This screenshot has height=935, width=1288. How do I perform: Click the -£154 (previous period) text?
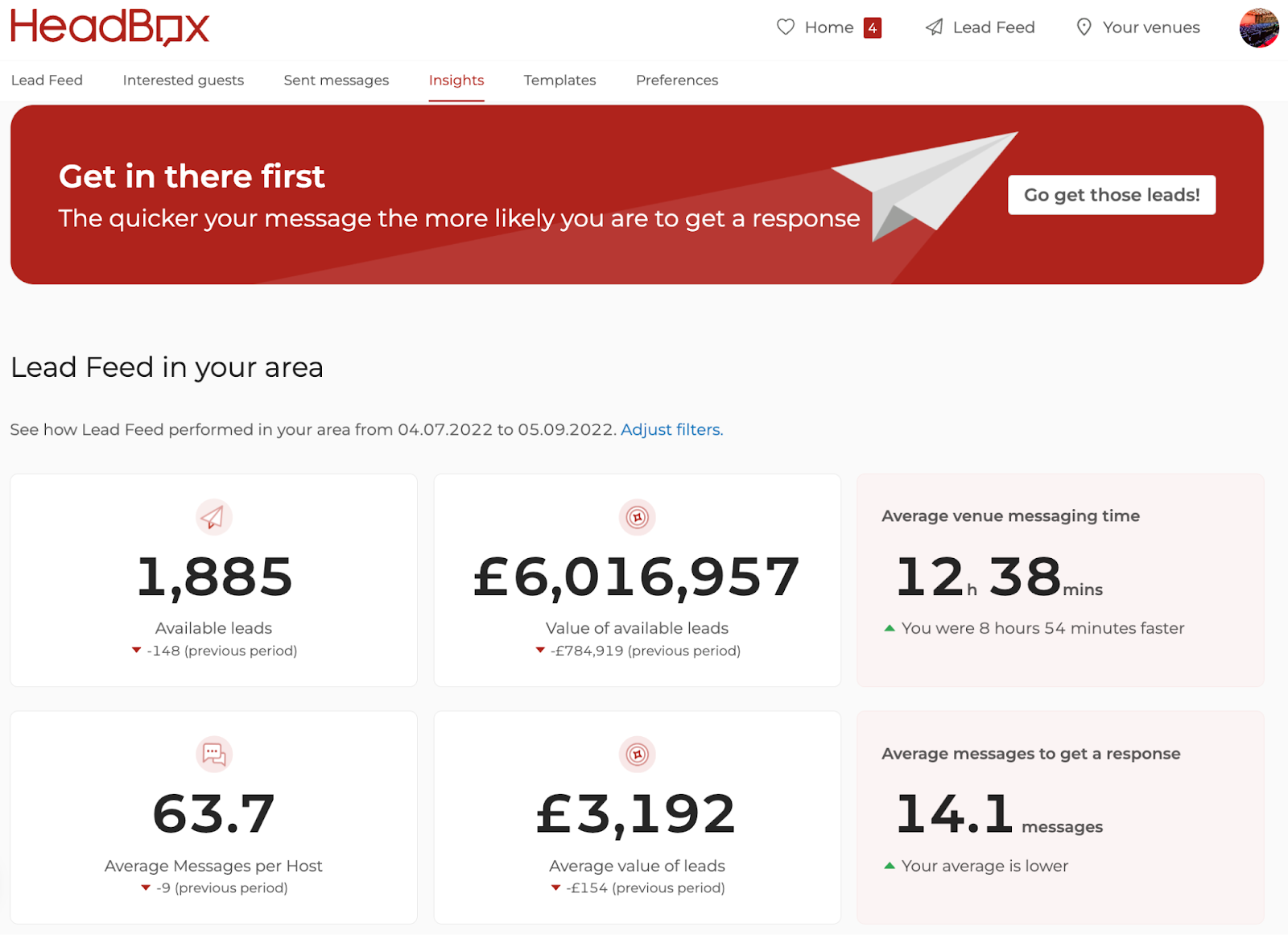[x=646, y=888]
